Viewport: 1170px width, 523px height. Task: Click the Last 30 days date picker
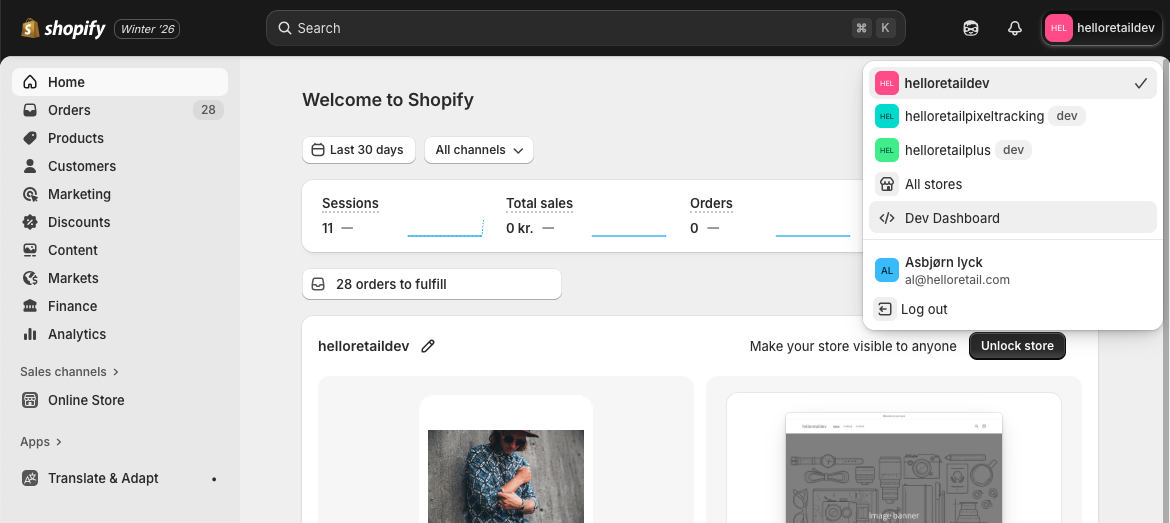(358, 150)
